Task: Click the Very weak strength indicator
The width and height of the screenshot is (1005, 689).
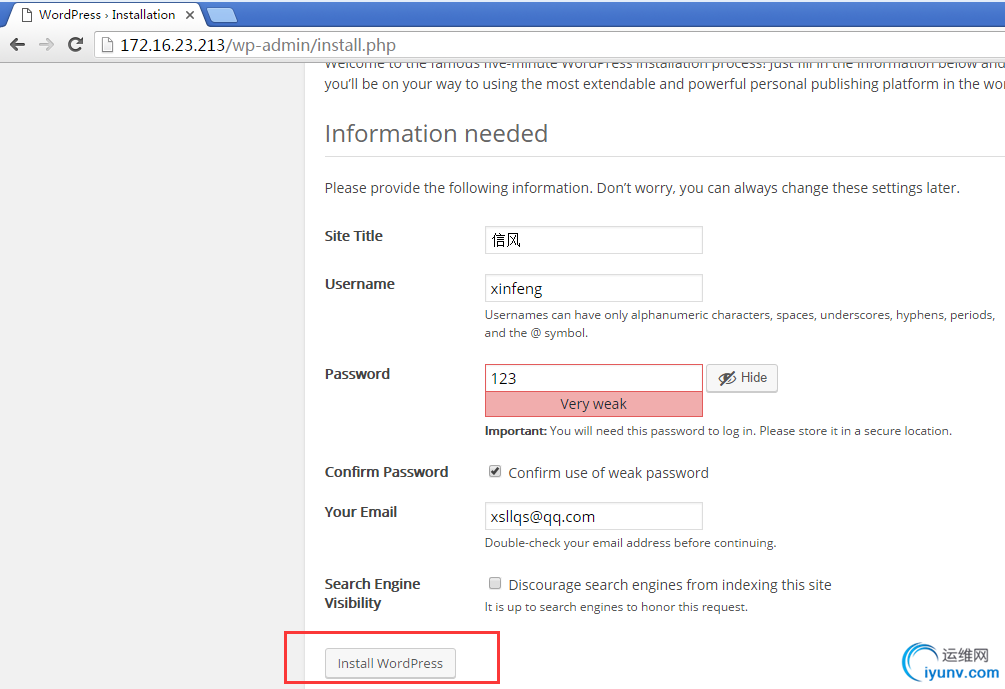Action: click(x=594, y=404)
